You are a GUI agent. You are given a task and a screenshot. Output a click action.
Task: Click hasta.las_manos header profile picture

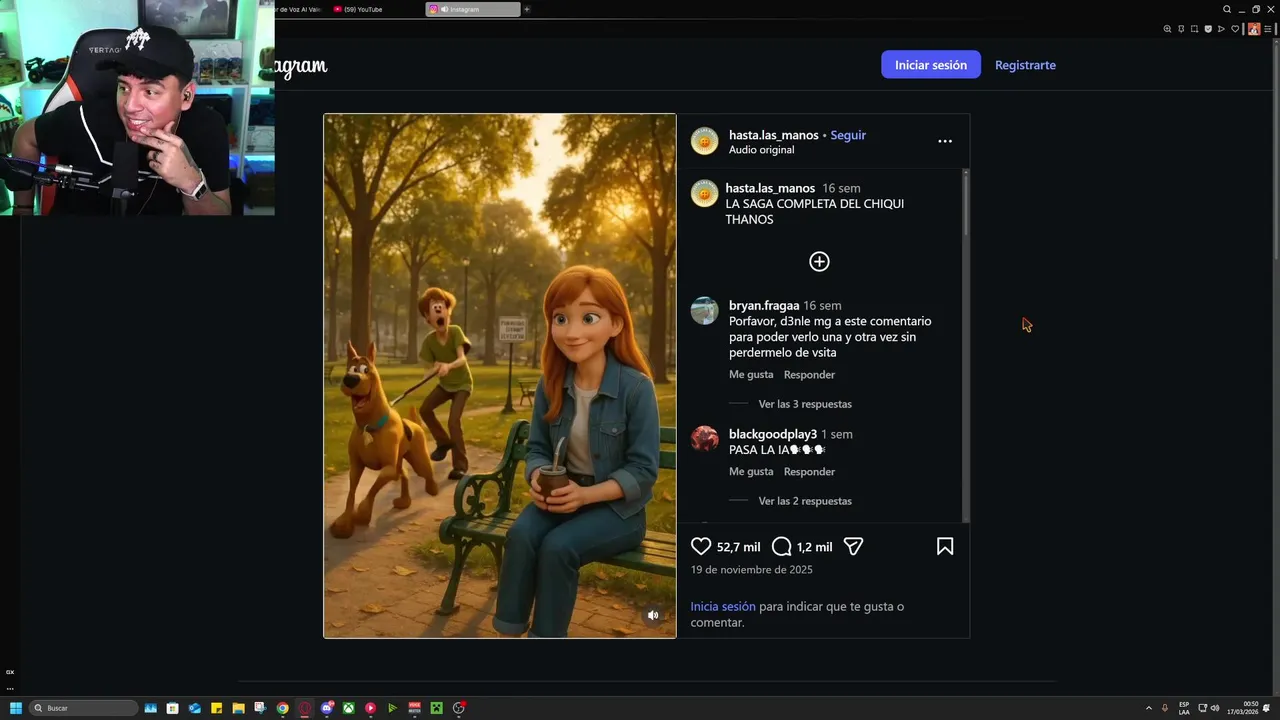point(705,141)
